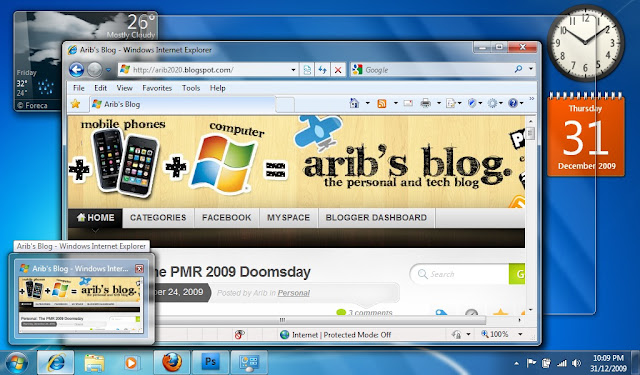
Task: Open the Favorites menu
Action: point(157,88)
